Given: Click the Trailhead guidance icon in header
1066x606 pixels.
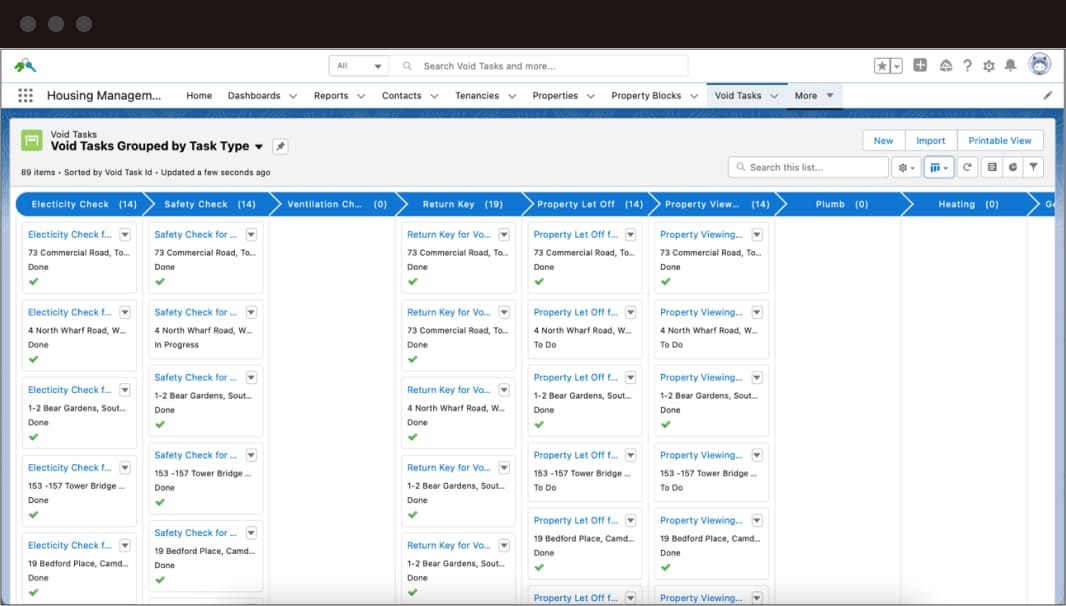Looking at the screenshot, I should (x=946, y=65).
